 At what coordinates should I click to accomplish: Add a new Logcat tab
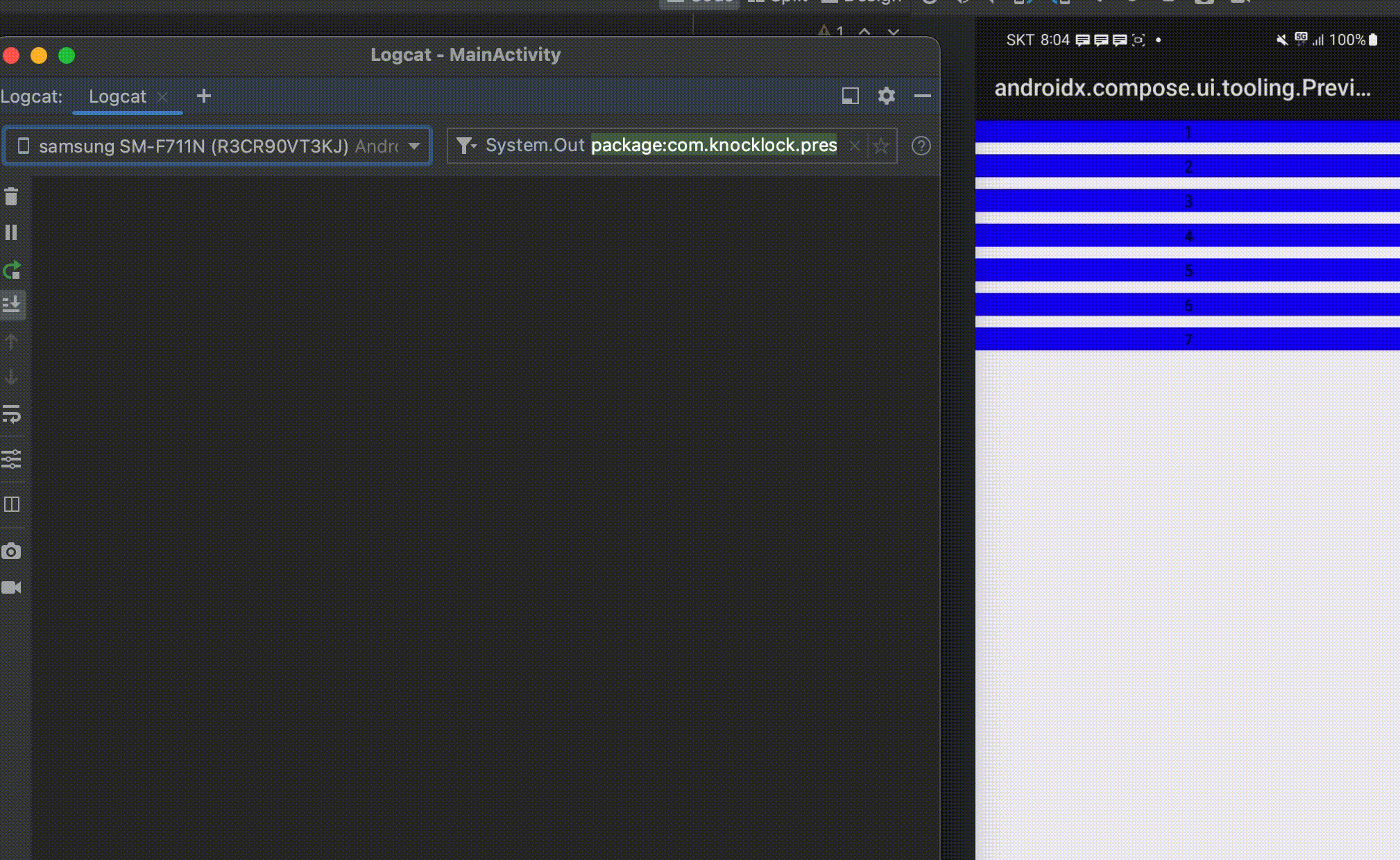pyautogui.click(x=203, y=96)
